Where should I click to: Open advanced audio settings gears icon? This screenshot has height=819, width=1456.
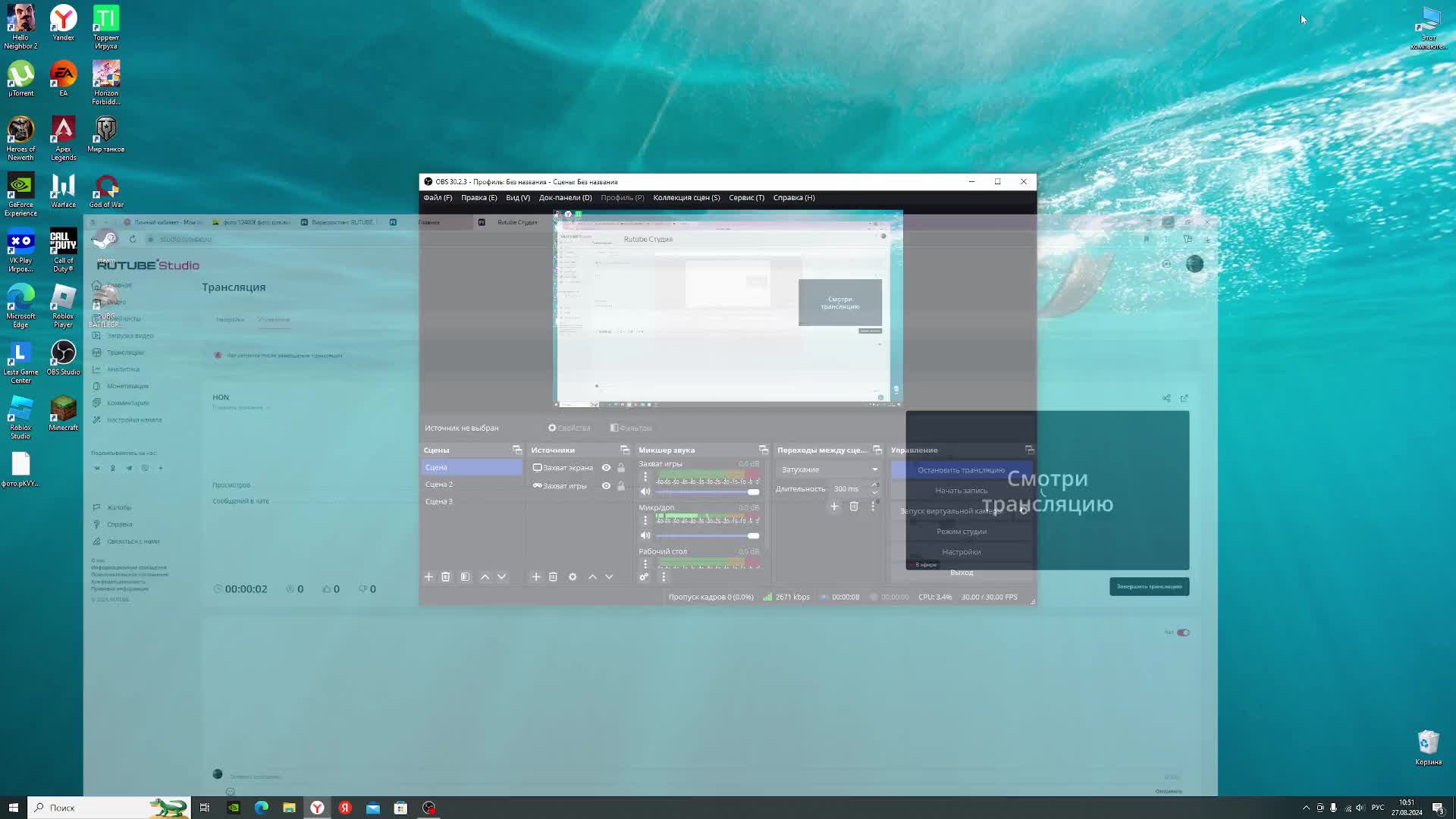tap(644, 577)
